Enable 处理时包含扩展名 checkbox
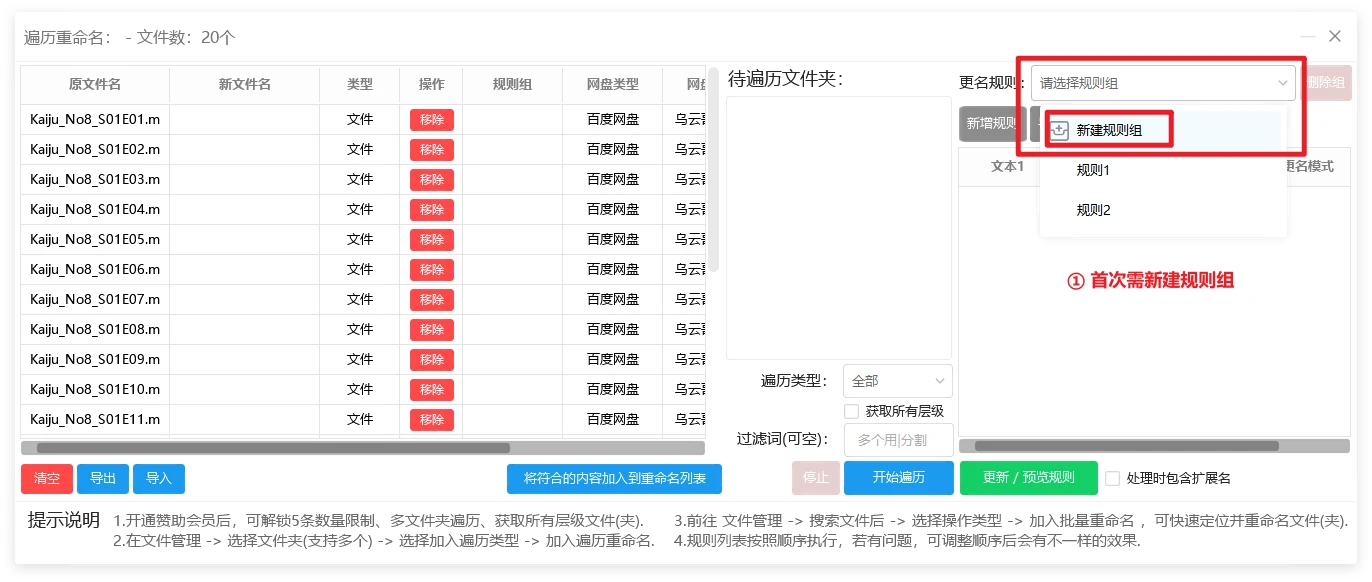1372x582 pixels. (1112, 478)
